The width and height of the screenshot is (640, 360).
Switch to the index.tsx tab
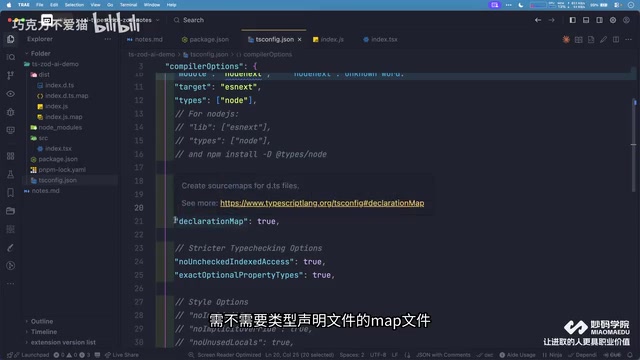pos(380,40)
